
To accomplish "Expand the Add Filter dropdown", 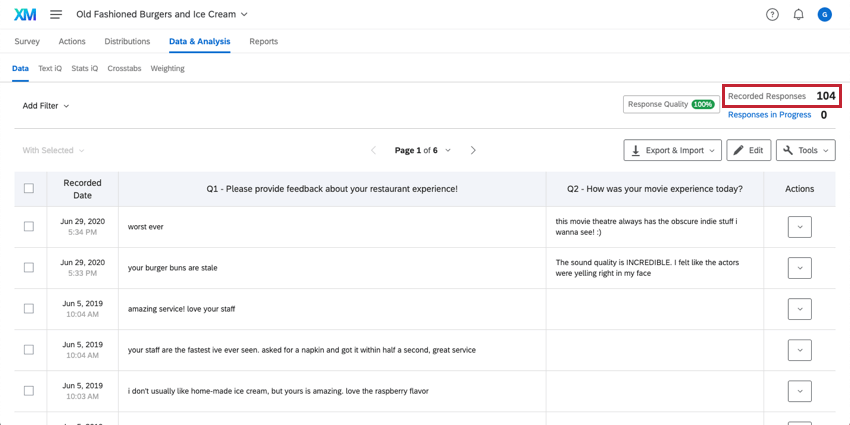I will 46,106.
